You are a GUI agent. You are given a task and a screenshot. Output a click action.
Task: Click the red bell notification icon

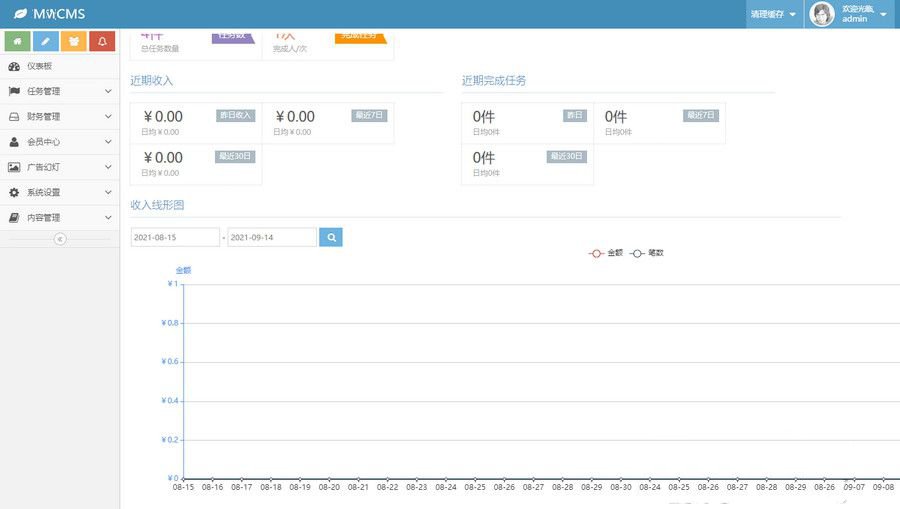pos(102,41)
